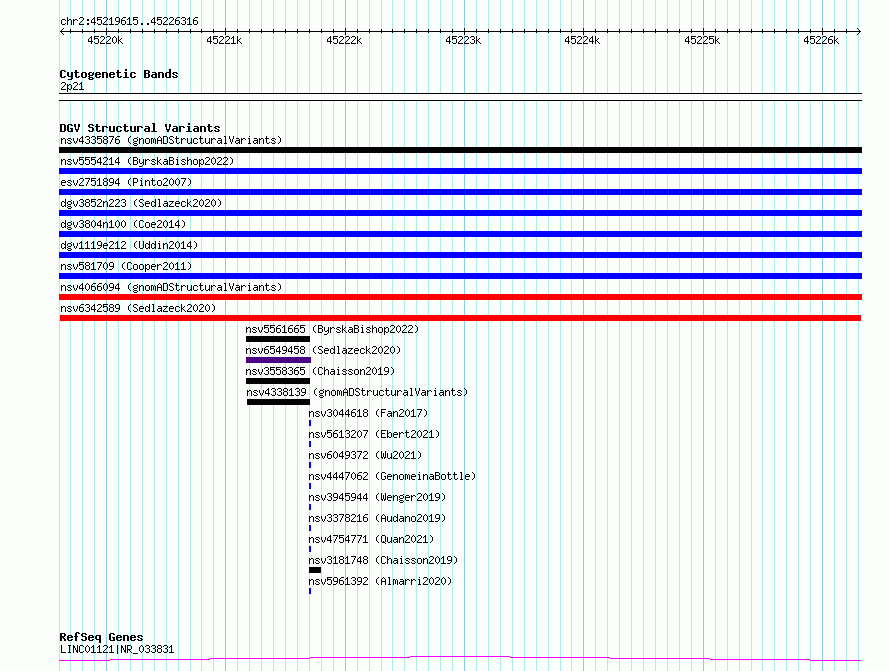Open nsv3945944 (Wenger2019) label
Viewport: 890px width, 671px height.
tap(377, 497)
